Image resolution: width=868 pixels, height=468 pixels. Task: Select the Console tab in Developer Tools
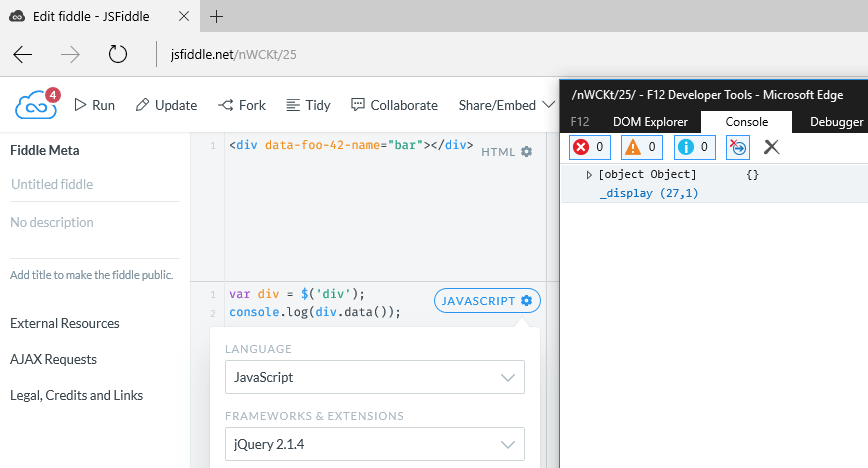click(x=747, y=122)
